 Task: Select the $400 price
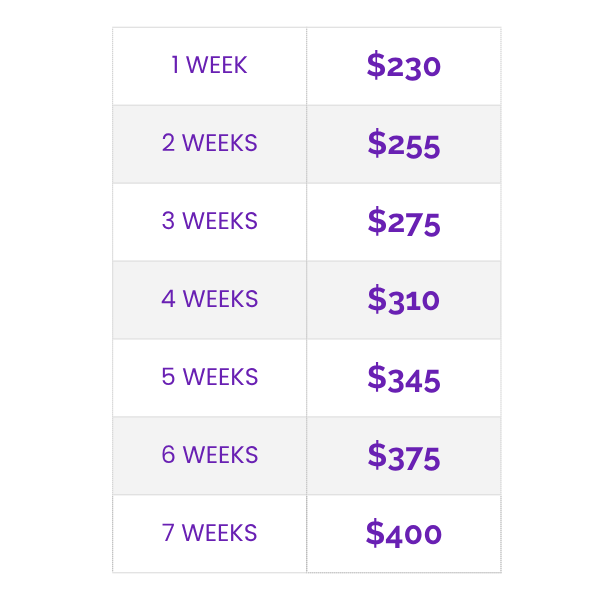[403, 533]
